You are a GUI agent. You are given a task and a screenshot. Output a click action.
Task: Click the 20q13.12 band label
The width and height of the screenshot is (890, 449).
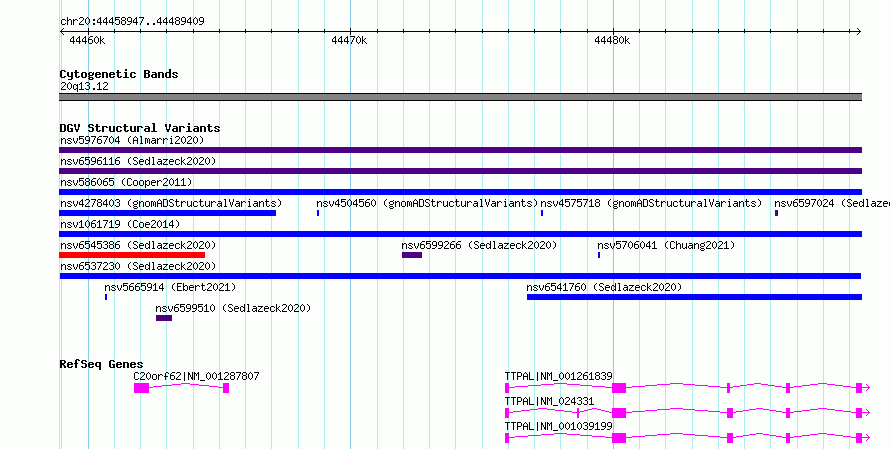[84, 86]
